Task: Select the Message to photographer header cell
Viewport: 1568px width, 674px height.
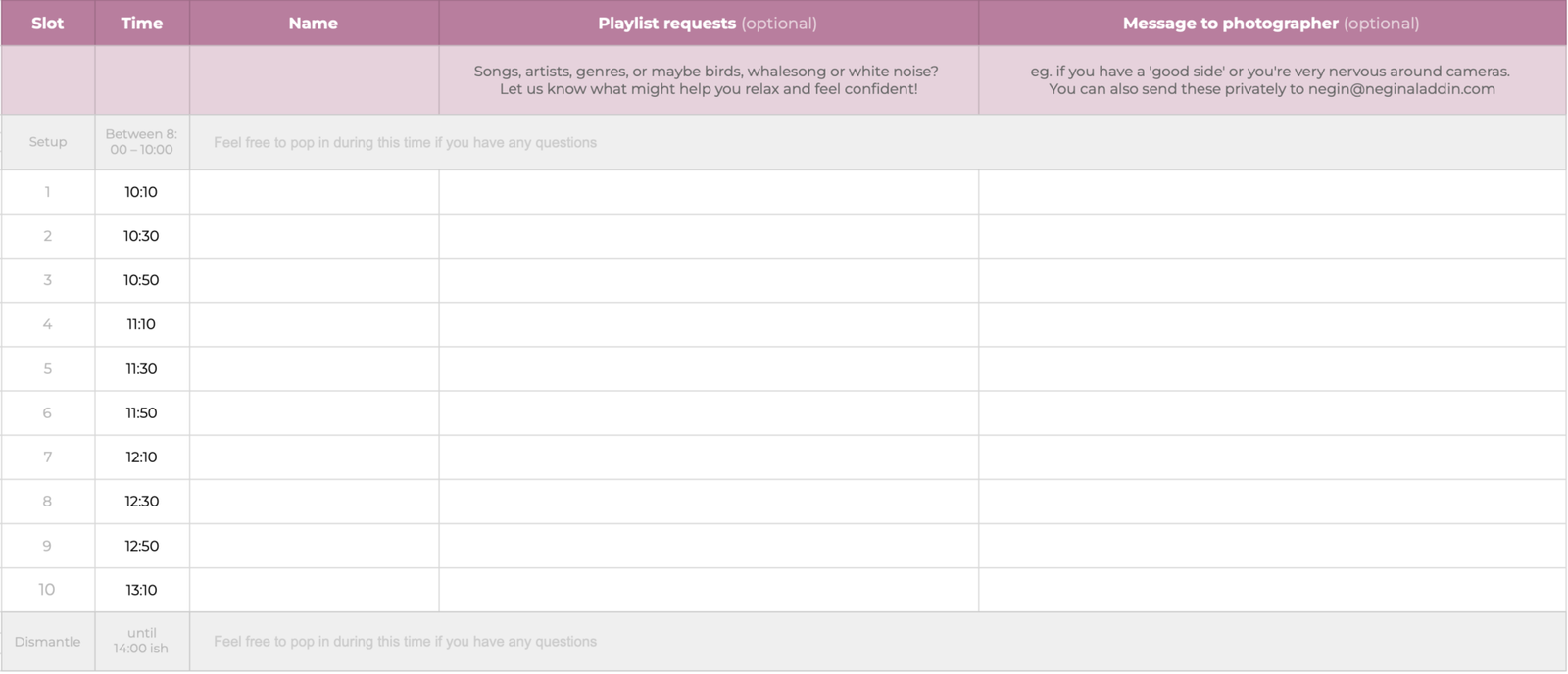Action: [x=1272, y=23]
